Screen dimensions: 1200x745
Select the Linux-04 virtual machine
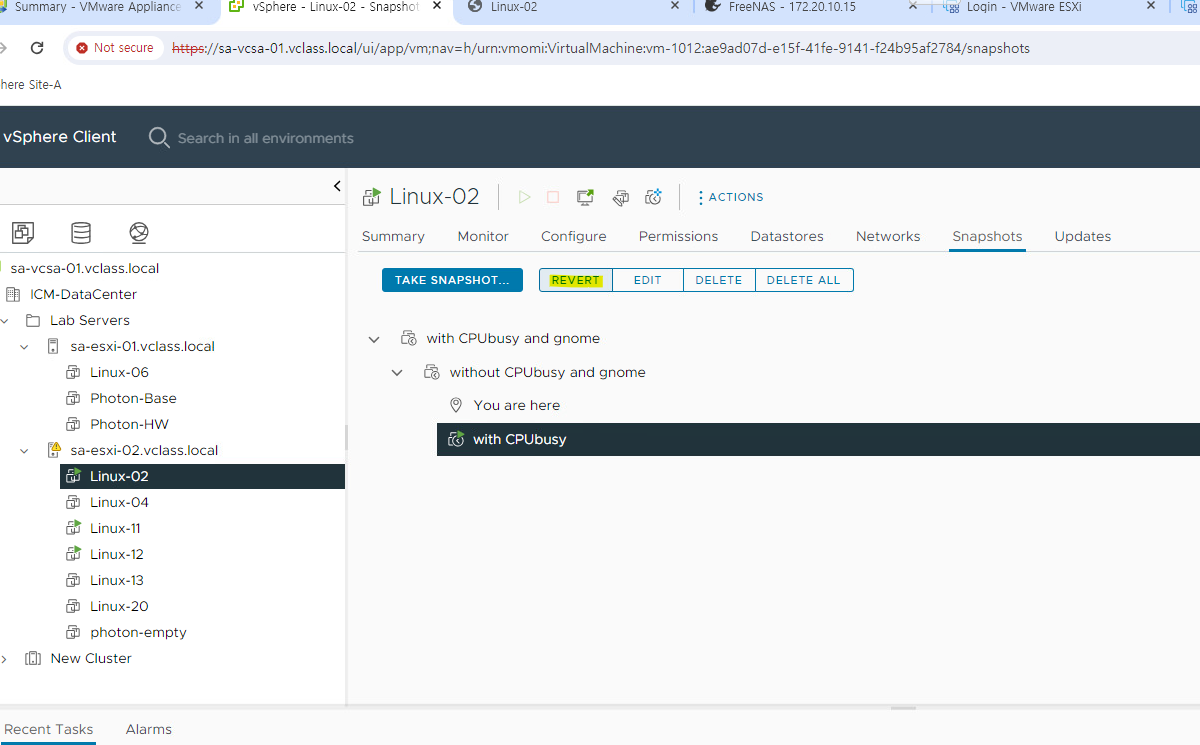[x=119, y=502]
